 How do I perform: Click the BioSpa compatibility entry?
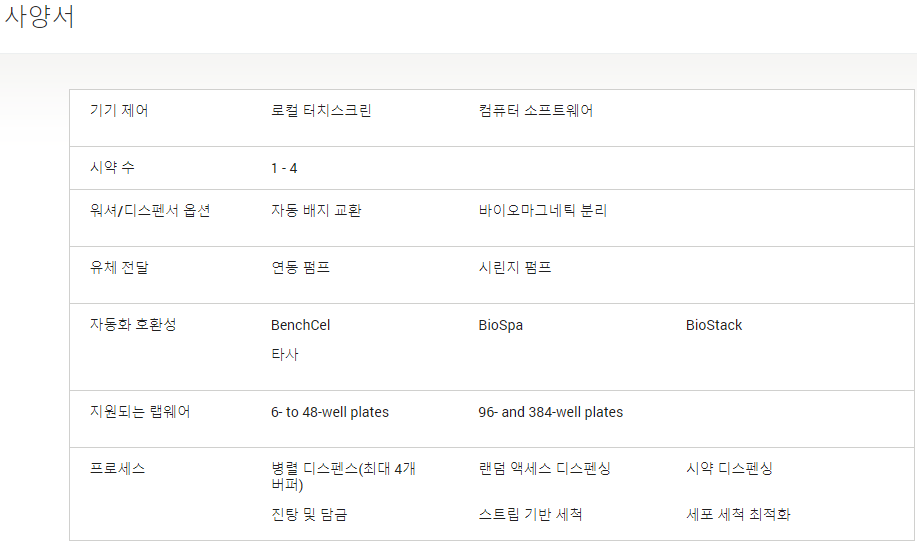501,325
